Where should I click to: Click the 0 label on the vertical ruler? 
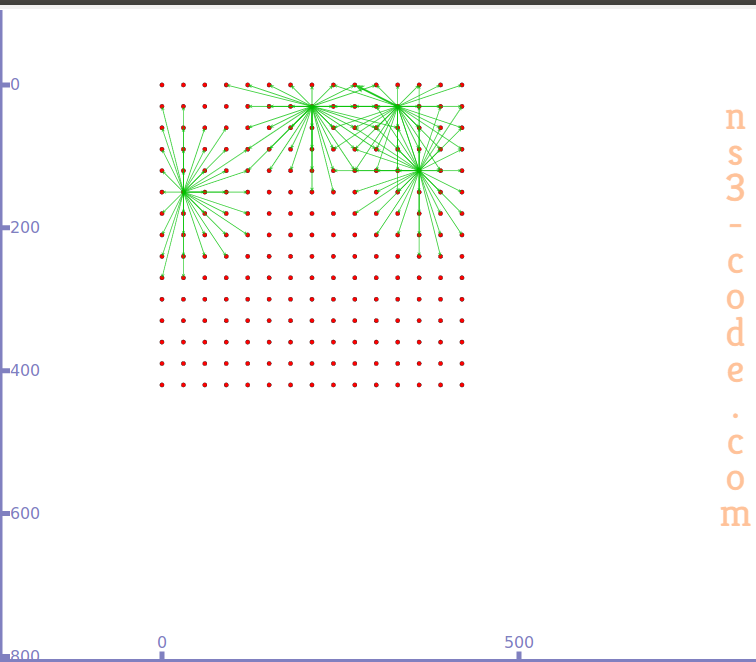click(15, 84)
